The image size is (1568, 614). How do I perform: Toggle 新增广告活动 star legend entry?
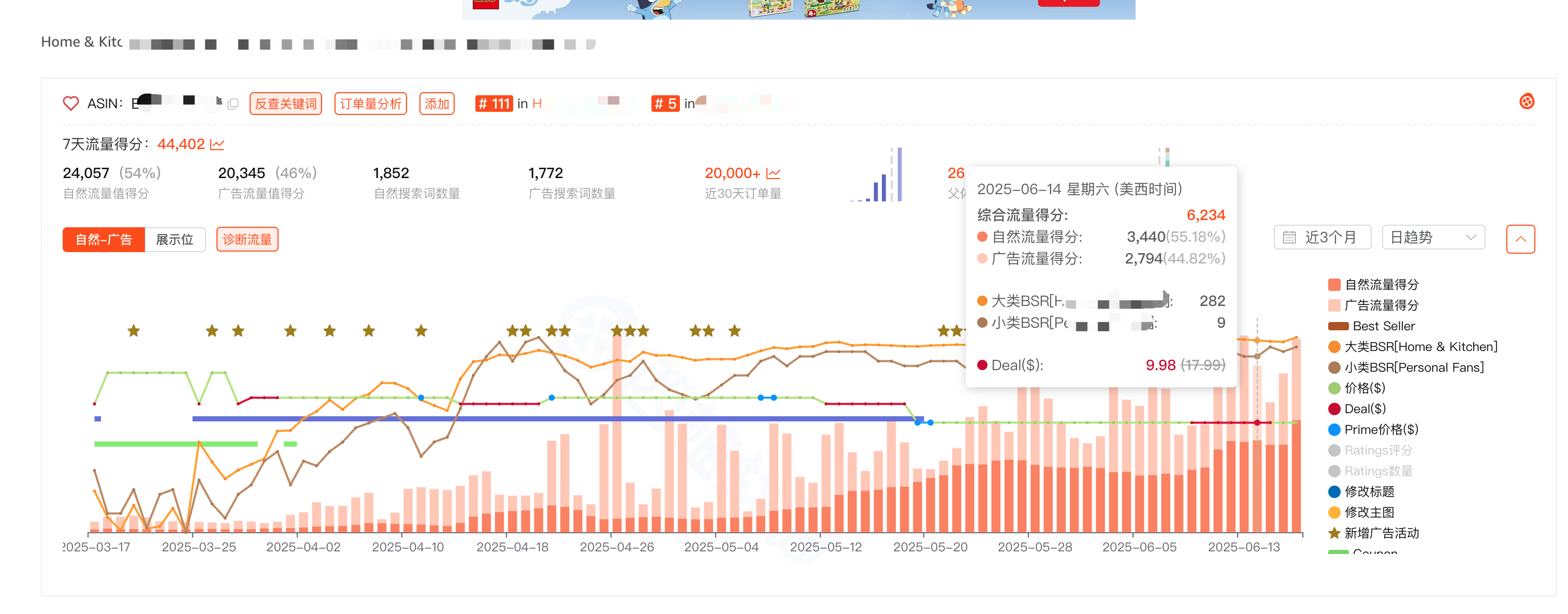1373,532
